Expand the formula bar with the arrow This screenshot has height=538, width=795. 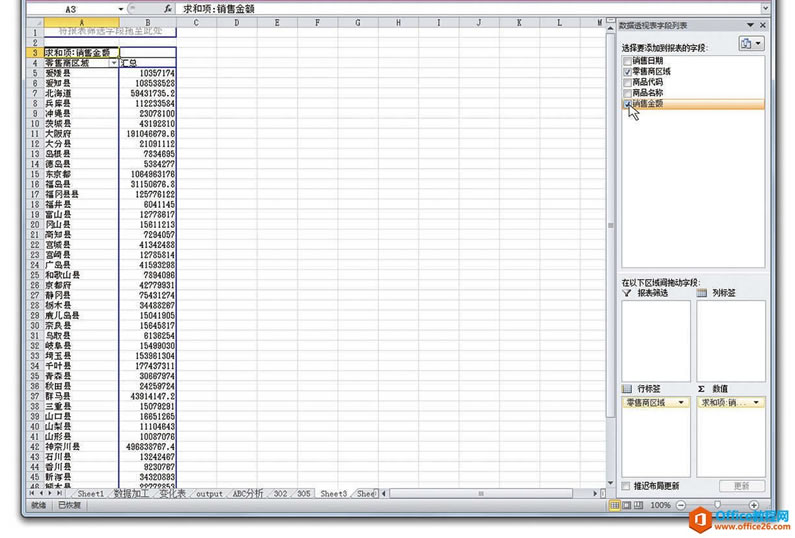point(765,9)
